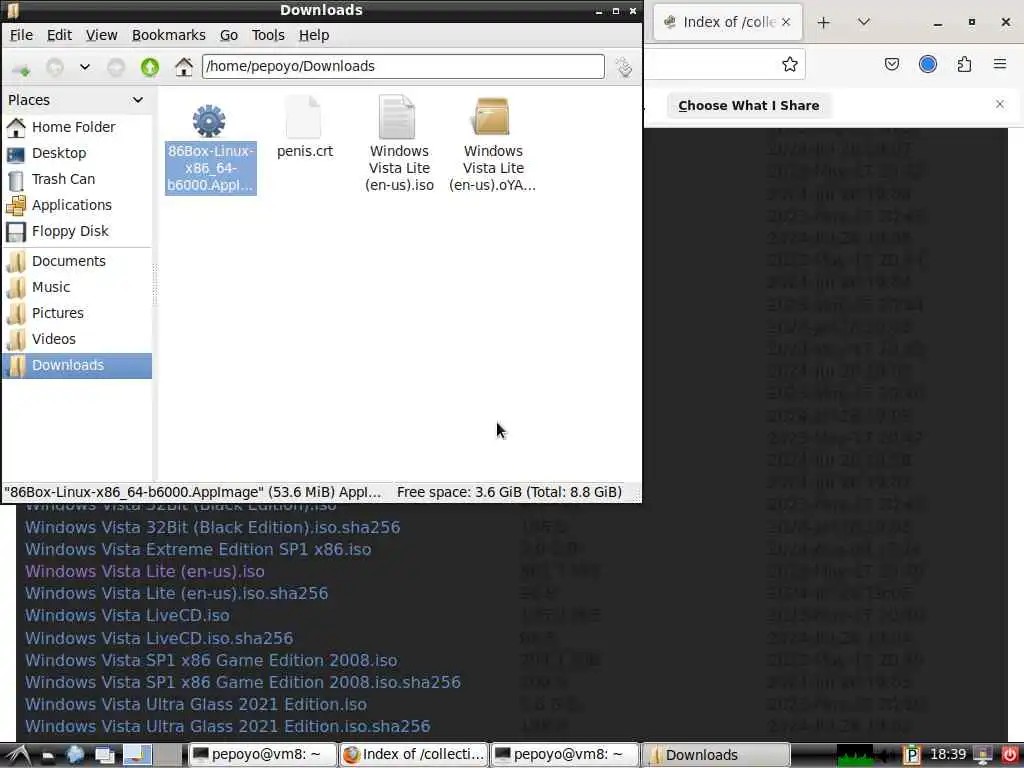Open Windows Vista Lite (en-us).iso link
The width and height of the screenshot is (1024, 768).
click(144, 571)
